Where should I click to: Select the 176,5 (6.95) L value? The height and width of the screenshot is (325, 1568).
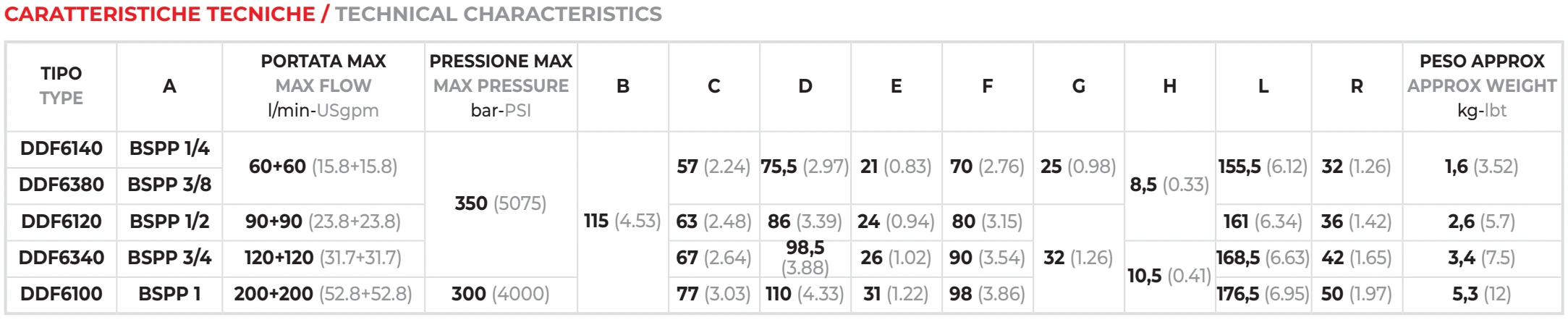click(1263, 294)
